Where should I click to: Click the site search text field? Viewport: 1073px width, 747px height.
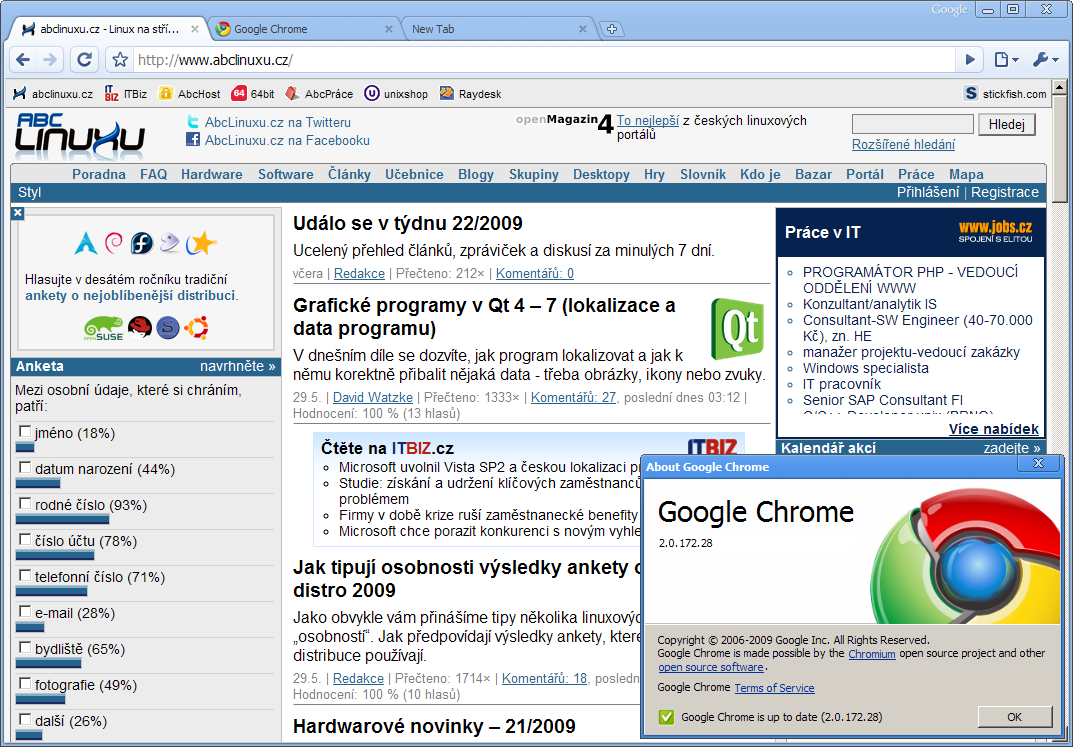[912, 125]
